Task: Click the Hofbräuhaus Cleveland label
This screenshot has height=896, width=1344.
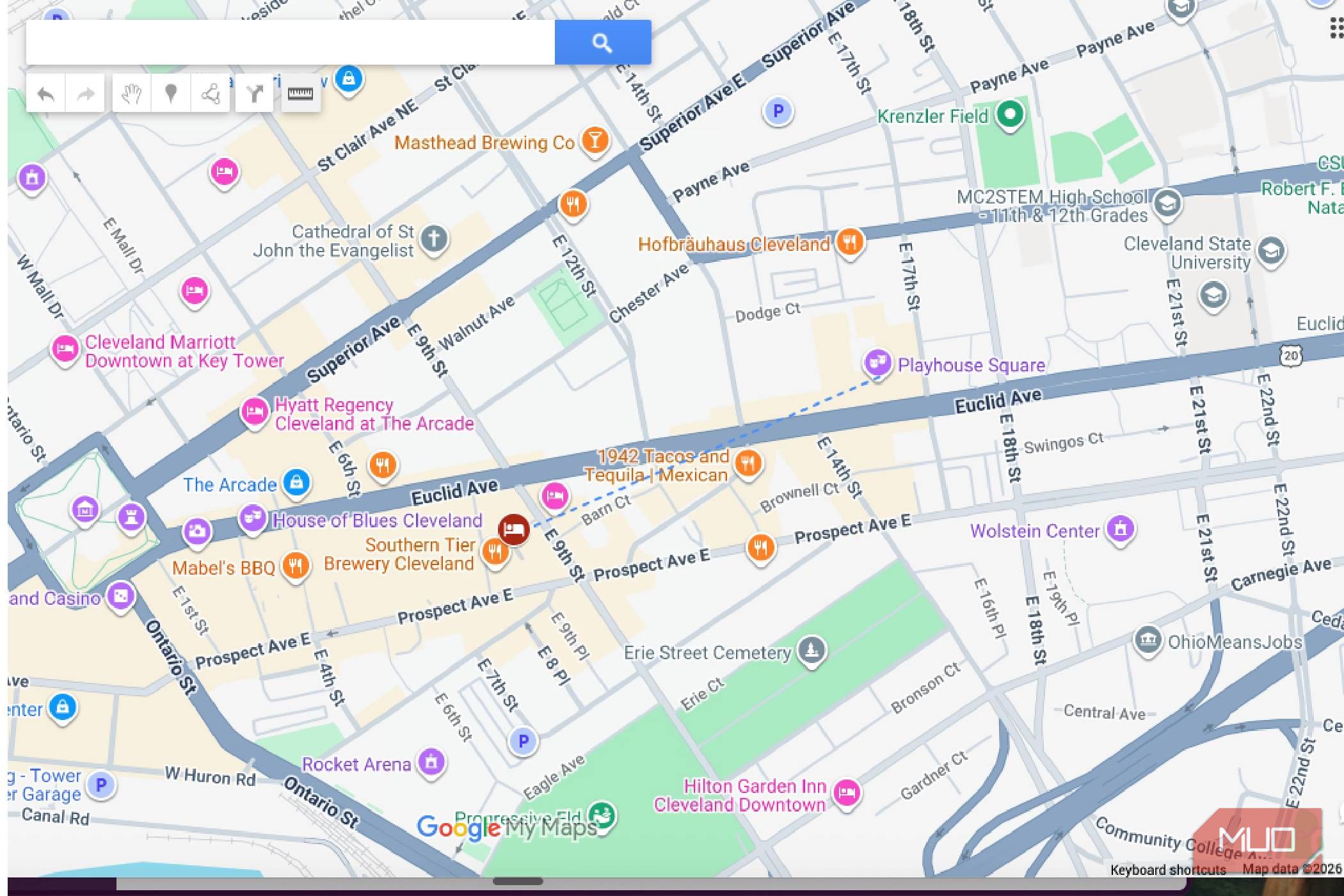Action: click(733, 244)
